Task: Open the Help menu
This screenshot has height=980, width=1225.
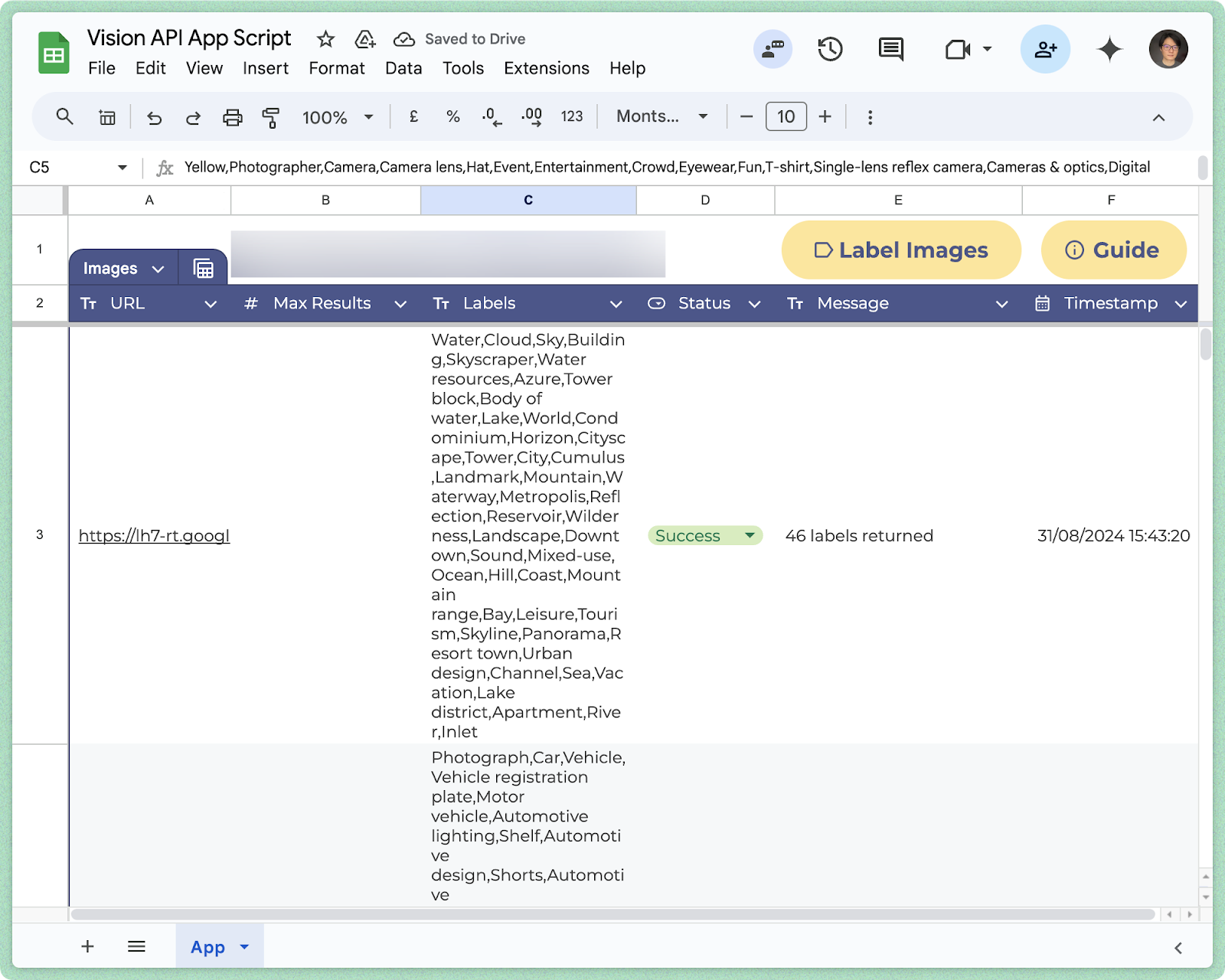Action: 628,68
